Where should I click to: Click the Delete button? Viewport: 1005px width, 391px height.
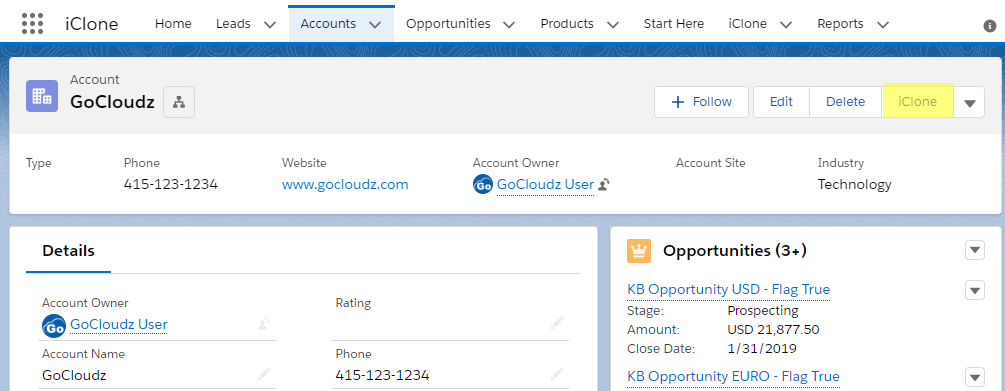coord(845,102)
